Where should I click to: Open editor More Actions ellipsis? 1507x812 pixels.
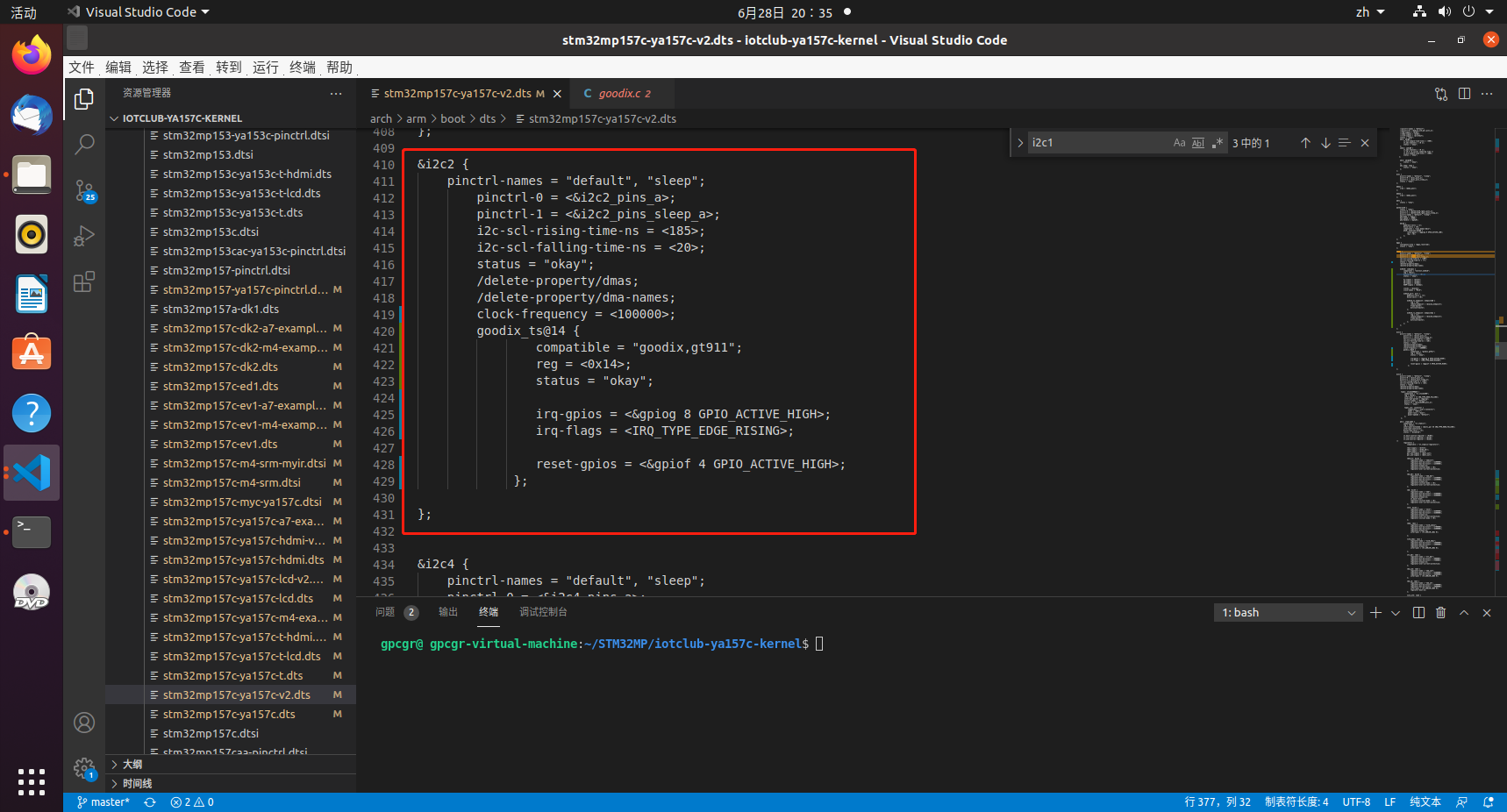point(1487,94)
